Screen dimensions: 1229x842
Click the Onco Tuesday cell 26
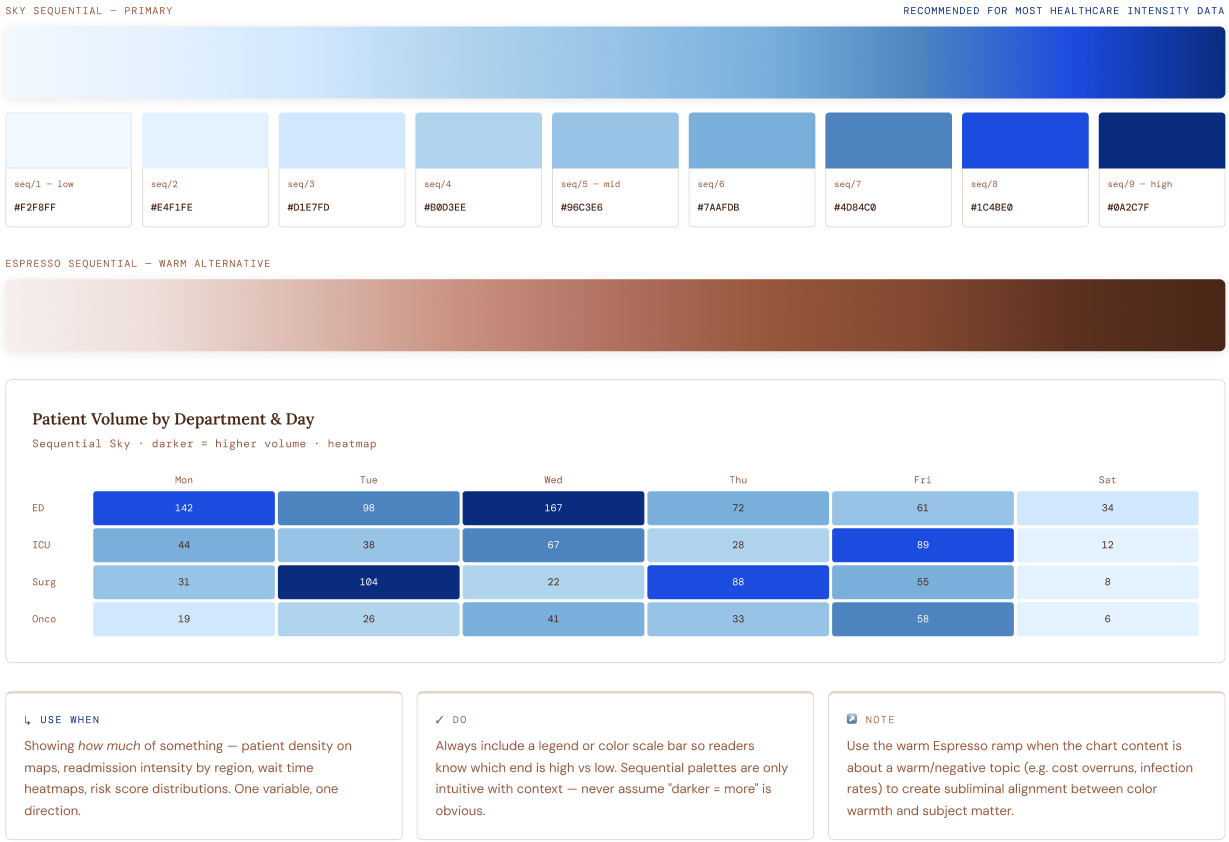click(x=369, y=619)
